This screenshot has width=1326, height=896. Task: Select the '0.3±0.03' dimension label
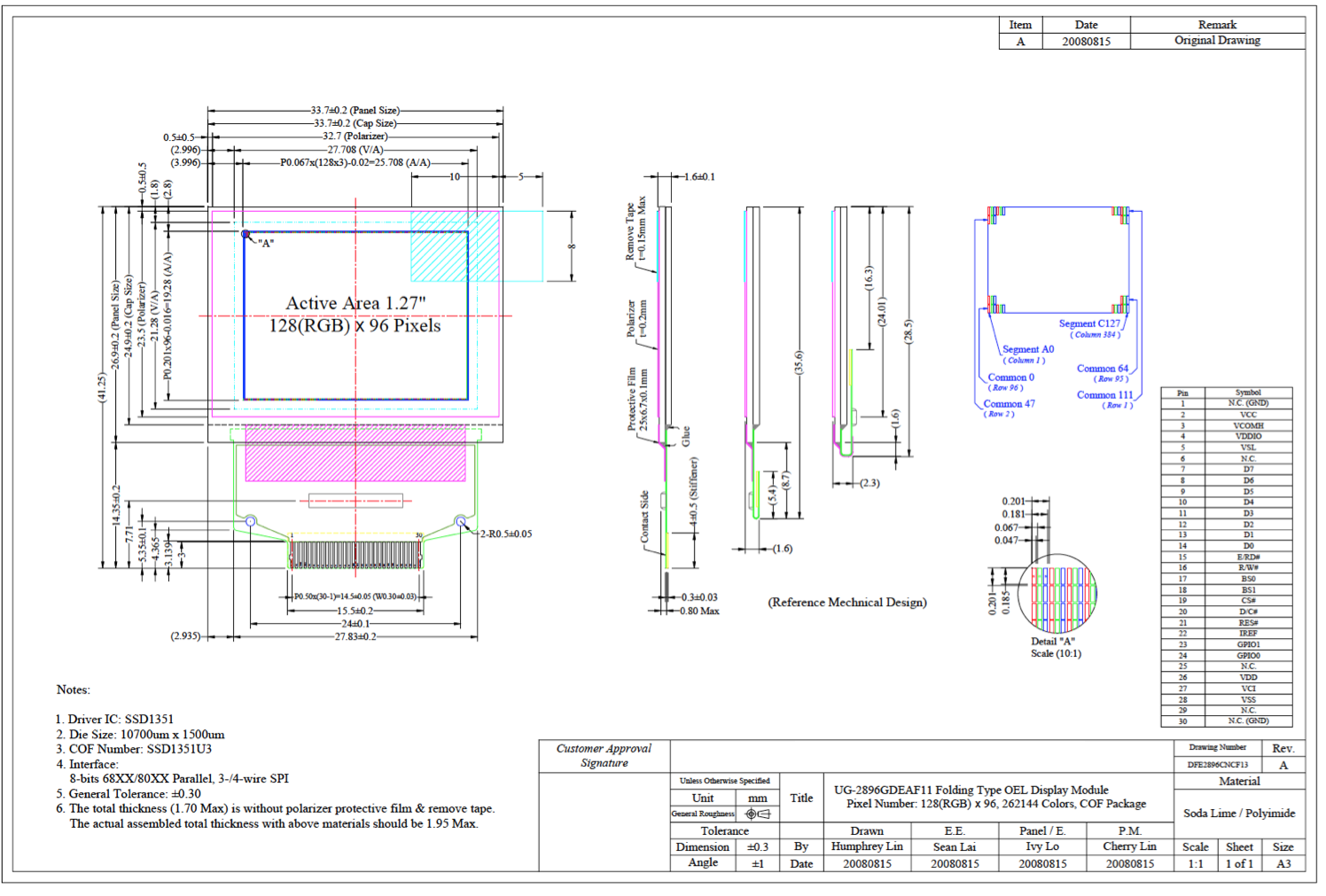pos(699,597)
